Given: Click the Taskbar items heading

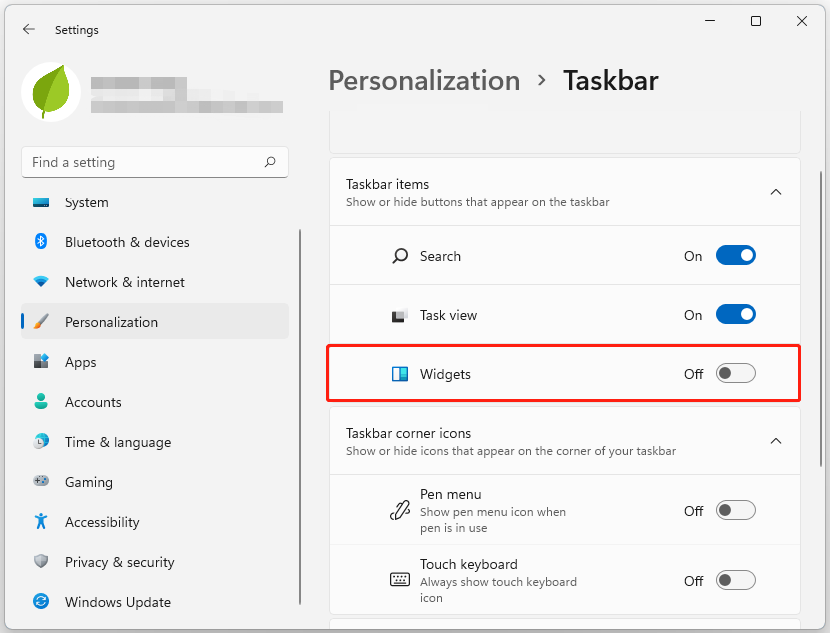Looking at the screenshot, I should tap(387, 184).
